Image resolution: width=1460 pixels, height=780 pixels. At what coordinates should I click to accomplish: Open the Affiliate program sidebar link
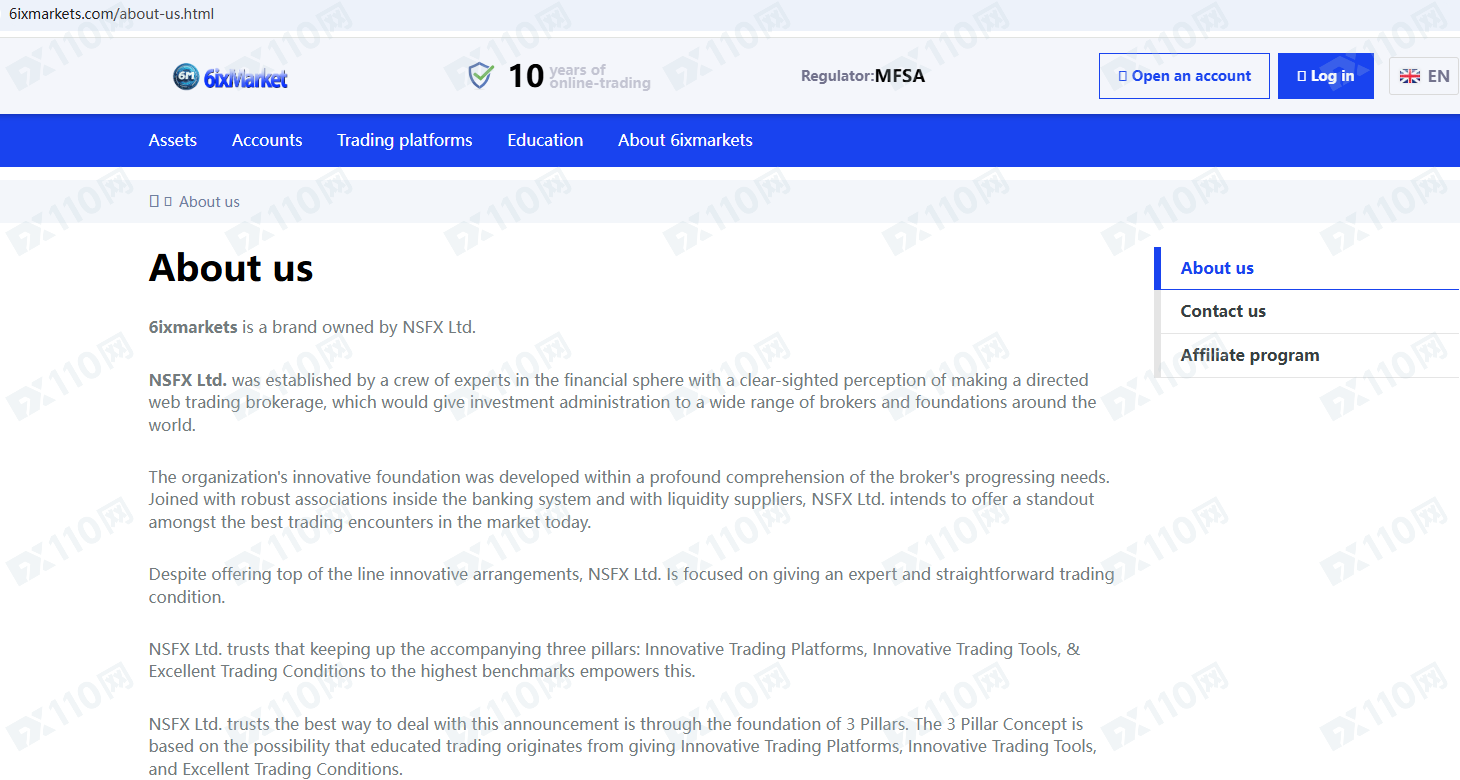pos(1250,355)
